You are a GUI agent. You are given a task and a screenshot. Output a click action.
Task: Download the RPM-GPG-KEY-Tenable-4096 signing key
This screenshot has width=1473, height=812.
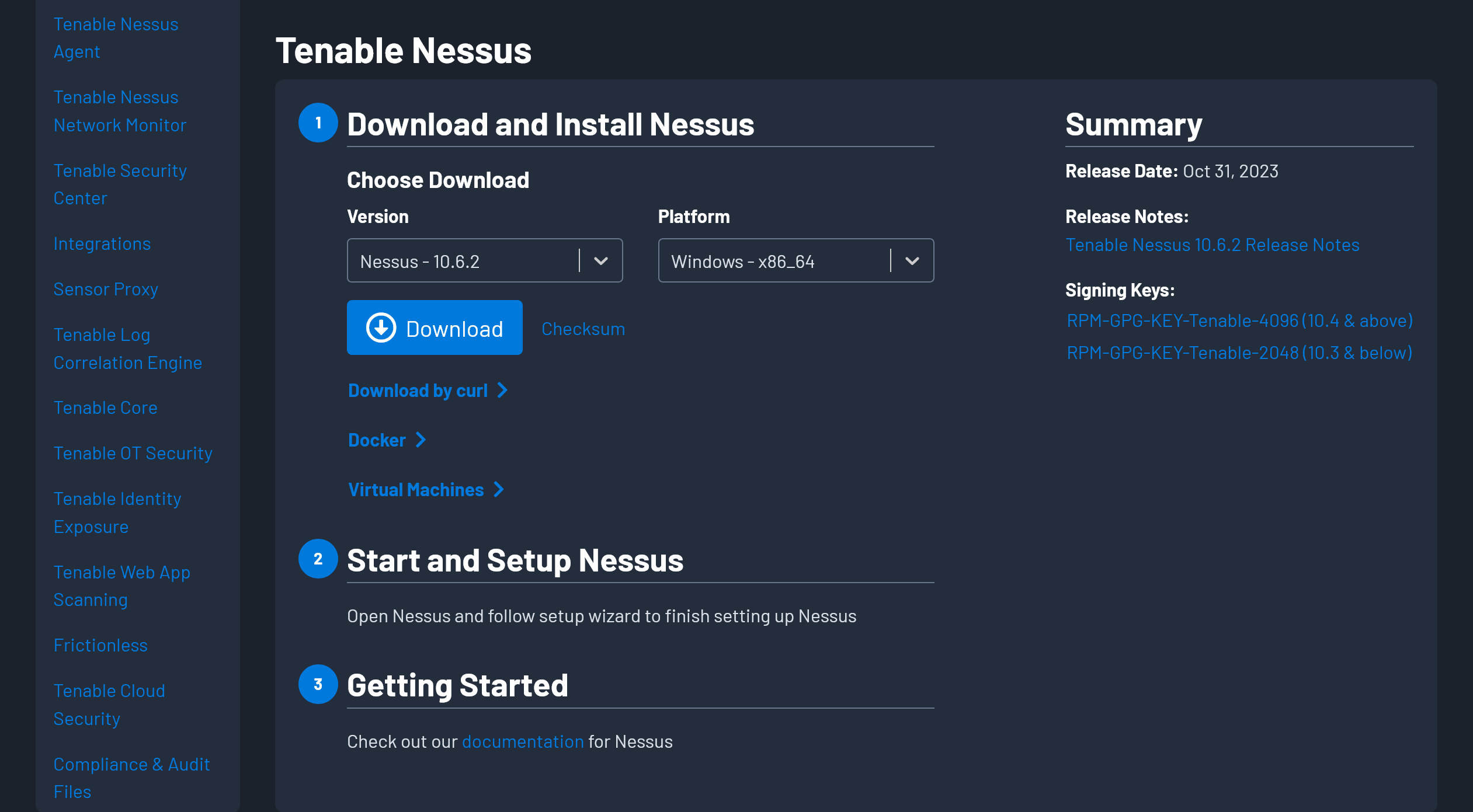click(1239, 320)
